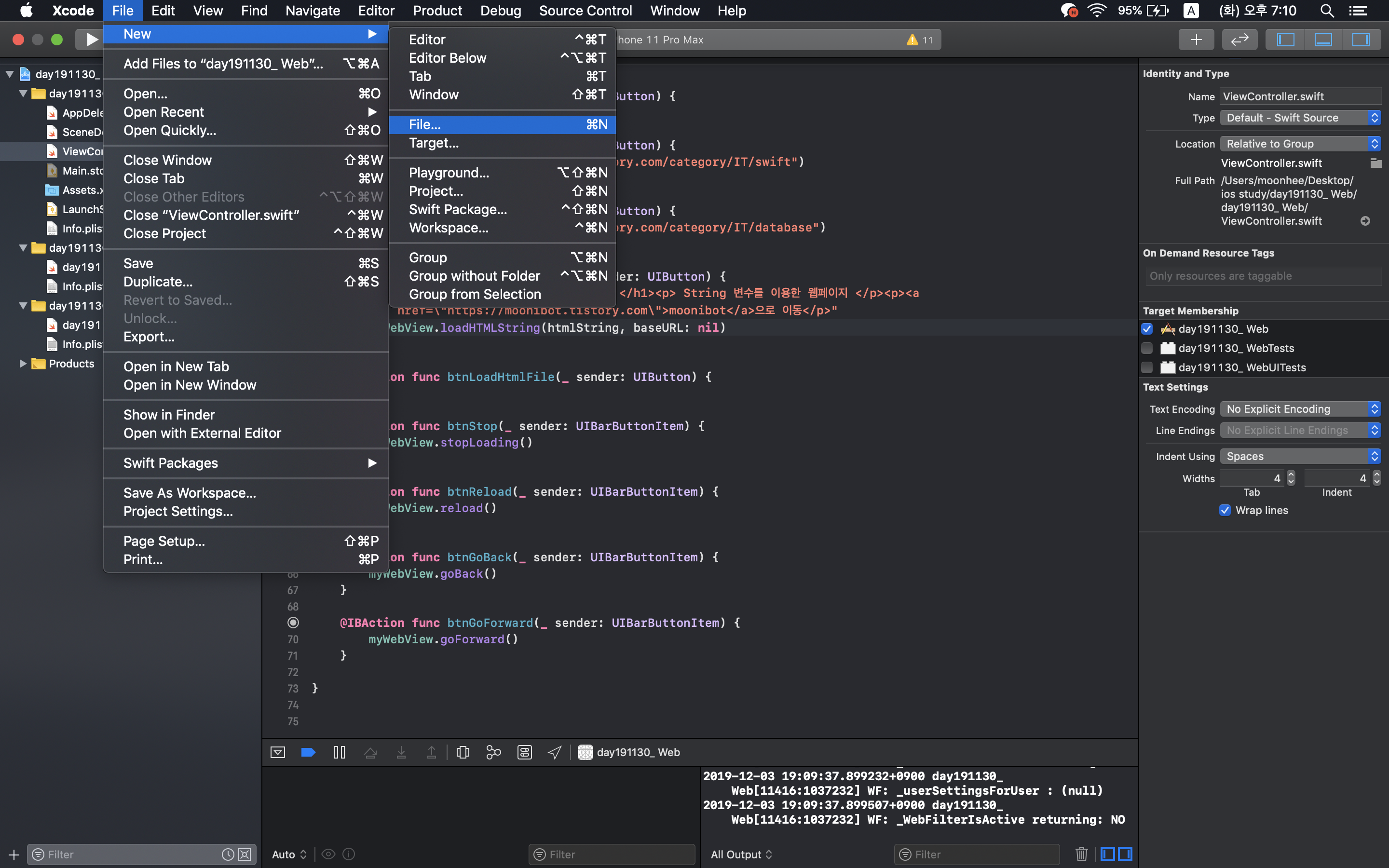Enable day191130_ WebTests target membership
This screenshot has width=1389, height=868.
[1147, 349]
